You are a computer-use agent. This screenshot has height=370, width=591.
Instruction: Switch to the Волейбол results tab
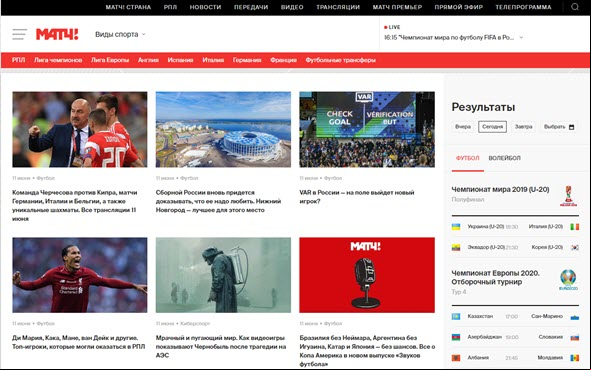504,158
